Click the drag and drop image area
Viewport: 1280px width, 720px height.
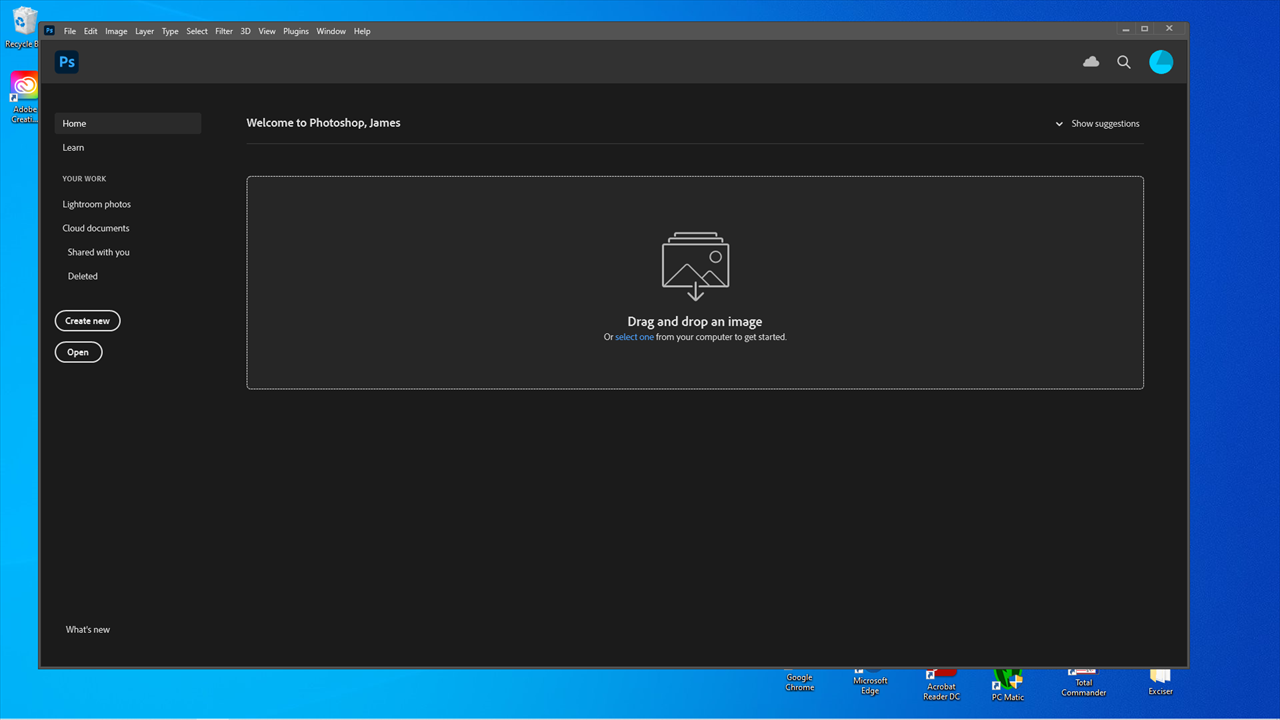click(695, 283)
